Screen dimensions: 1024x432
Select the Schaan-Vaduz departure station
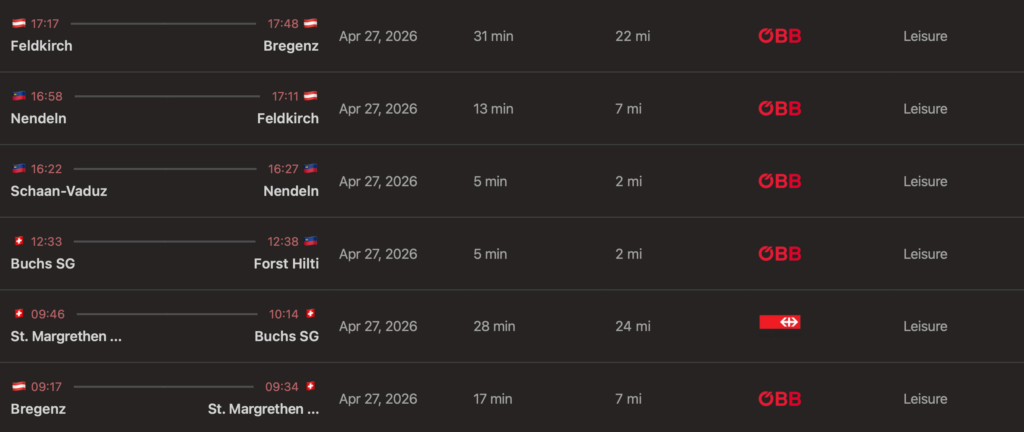coord(59,191)
